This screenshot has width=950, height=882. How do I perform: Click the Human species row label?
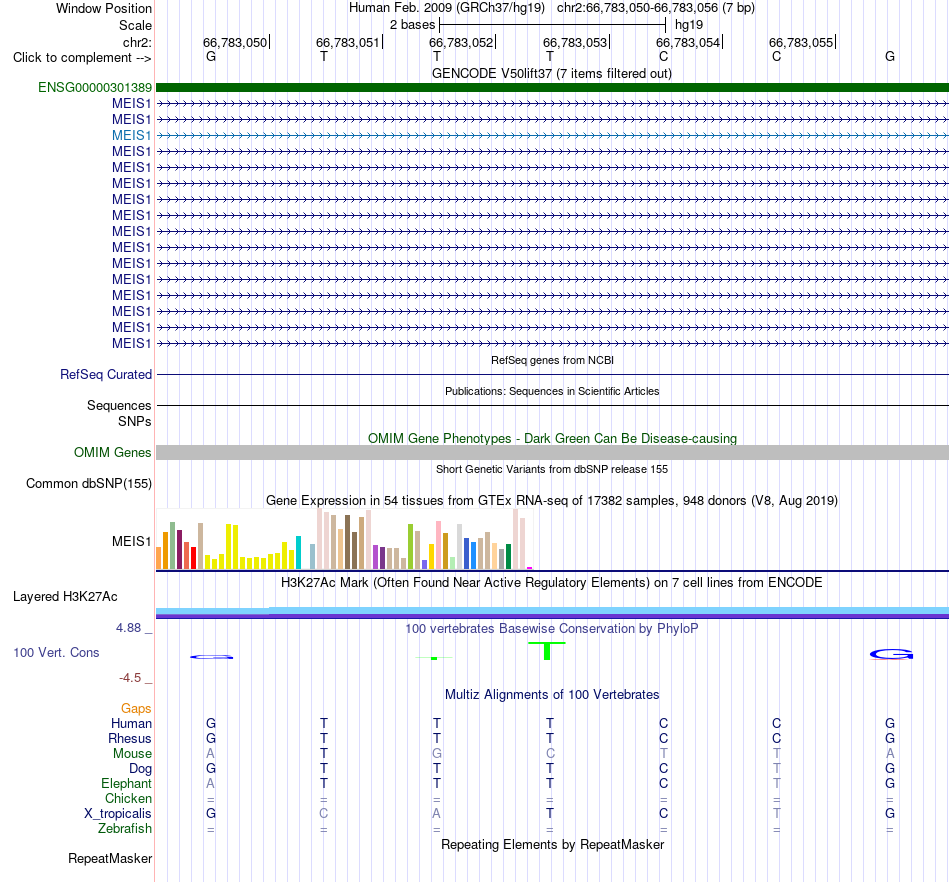click(131, 723)
